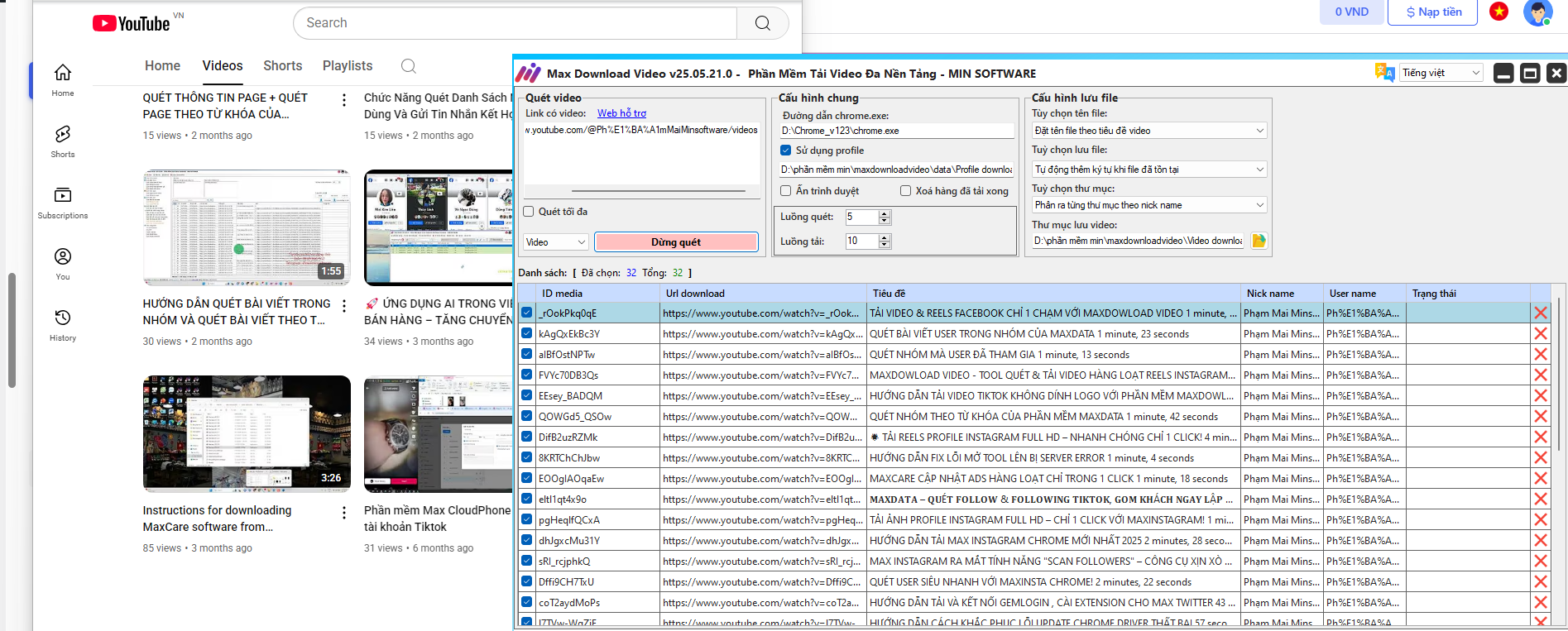Screen dimensions: 1568x631
Task: Open the Web hỗ trợ link
Action: click(x=621, y=113)
